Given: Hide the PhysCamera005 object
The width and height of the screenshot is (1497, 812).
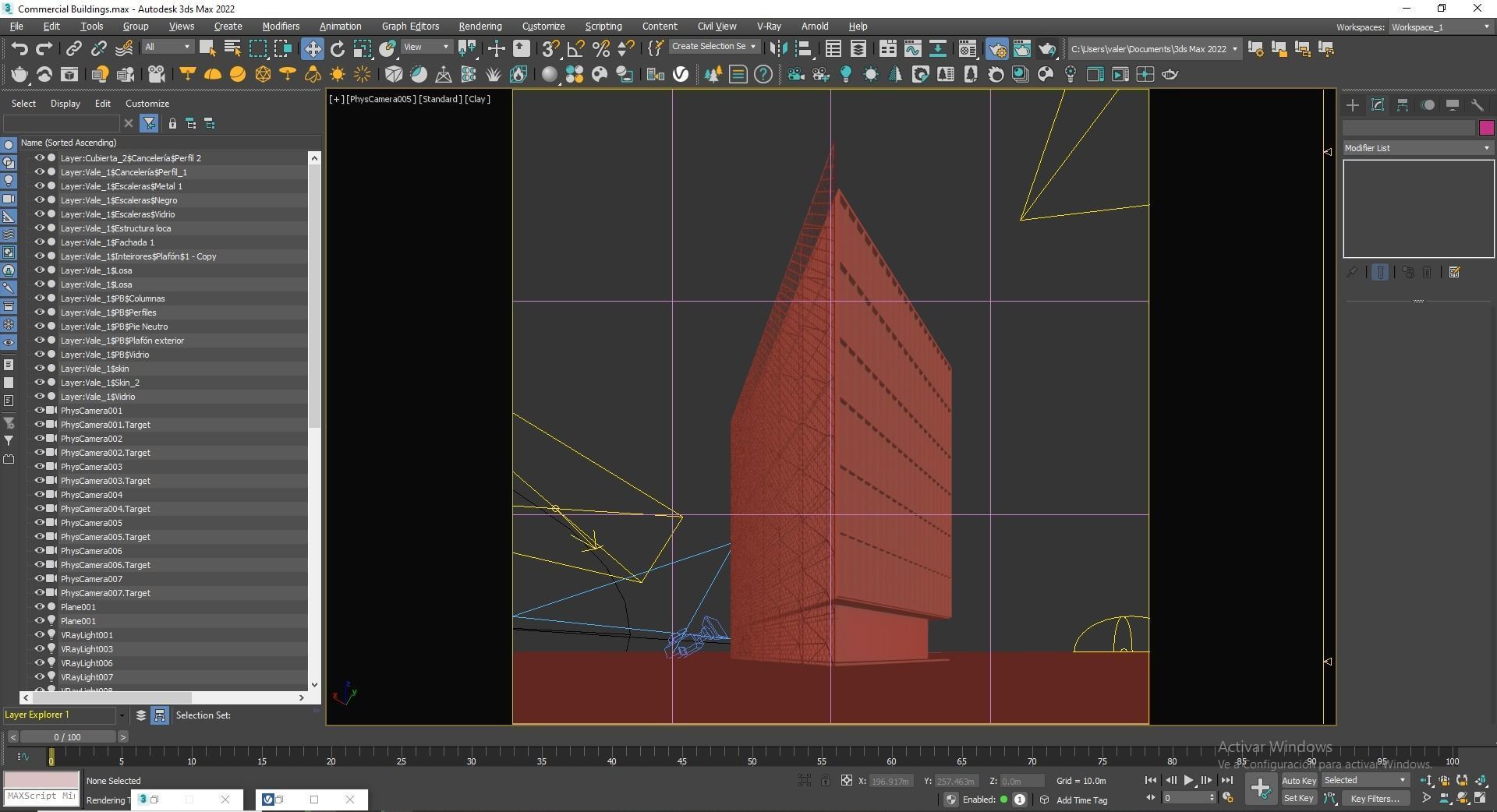Looking at the screenshot, I should coord(39,523).
